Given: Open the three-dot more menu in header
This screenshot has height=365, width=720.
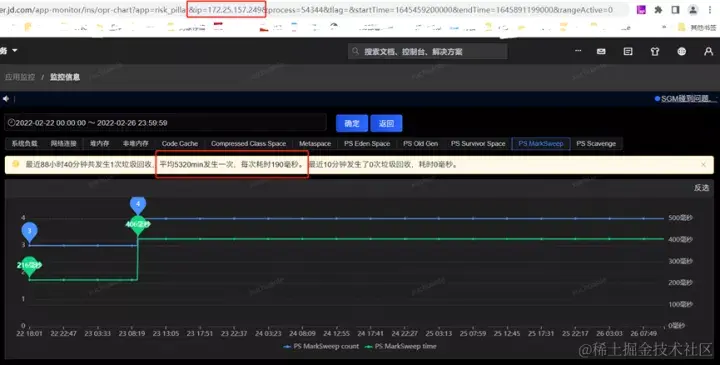Looking at the screenshot, I should click(x=578, y=51).
